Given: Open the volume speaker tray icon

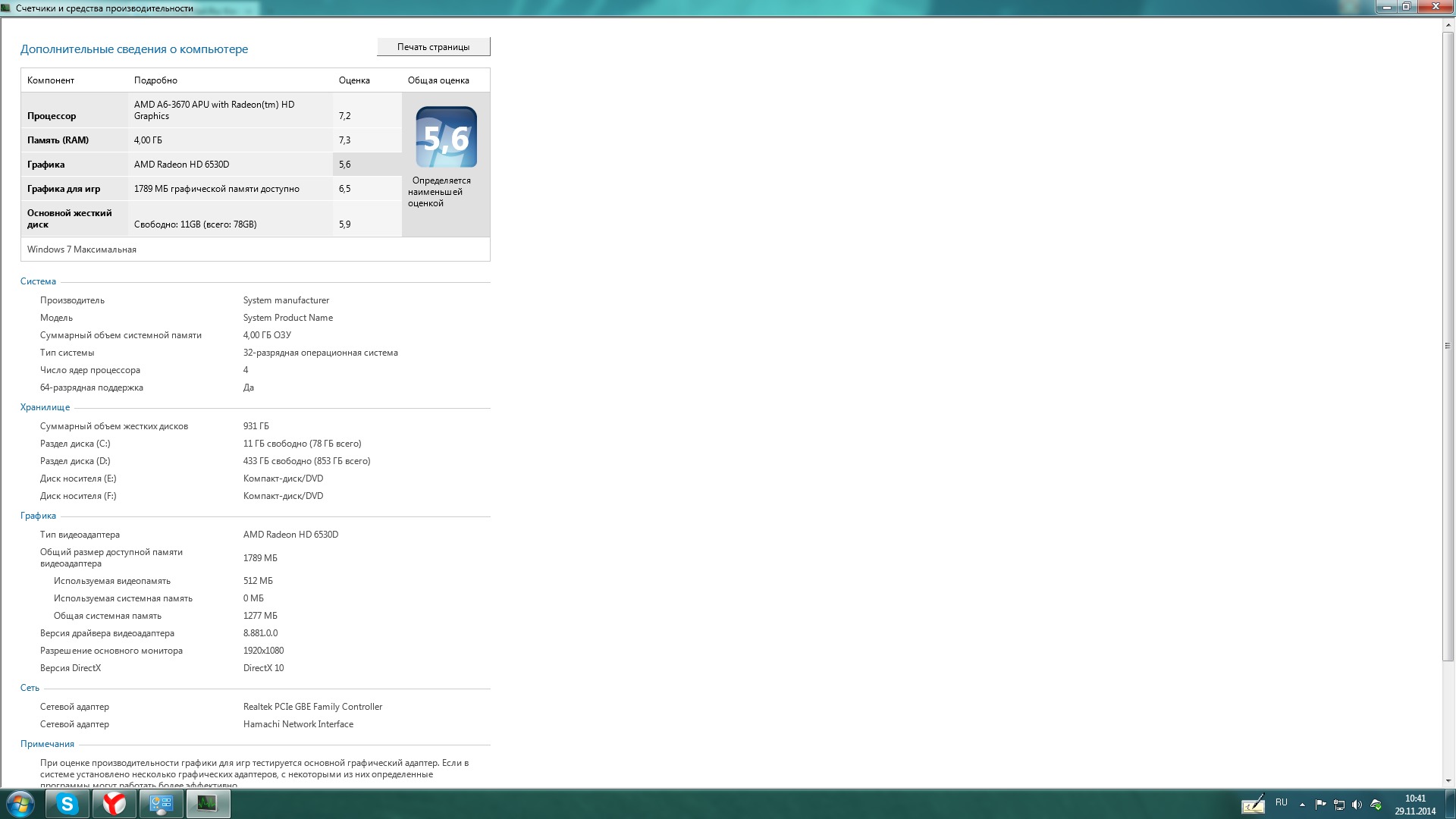Looking at the screenshot, I should [1357, 805].
